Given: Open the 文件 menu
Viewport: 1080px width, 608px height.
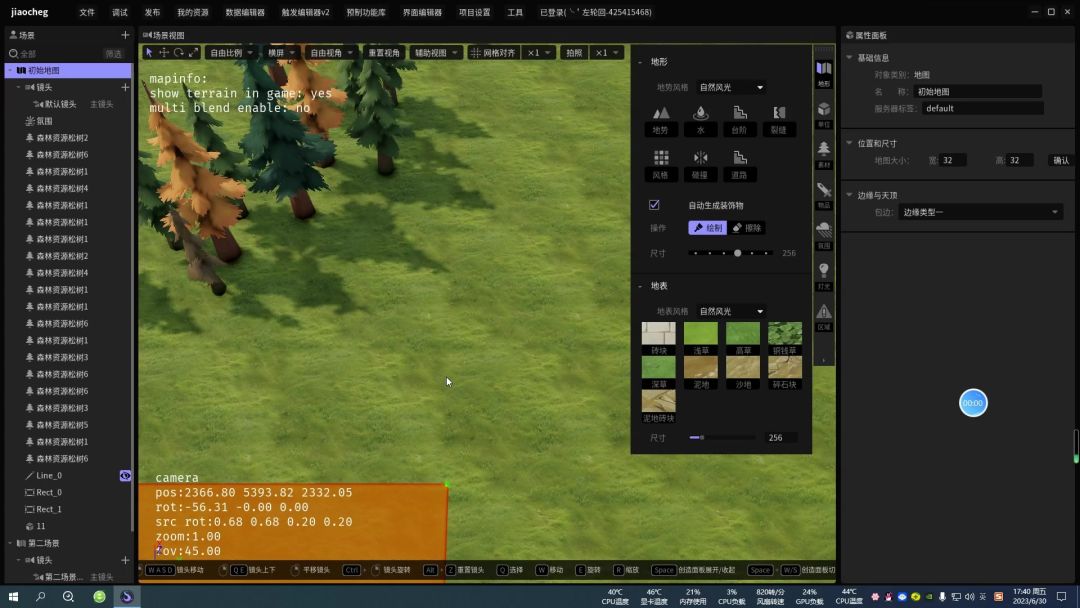Looking at the screenshot, I should coord(87,12).
